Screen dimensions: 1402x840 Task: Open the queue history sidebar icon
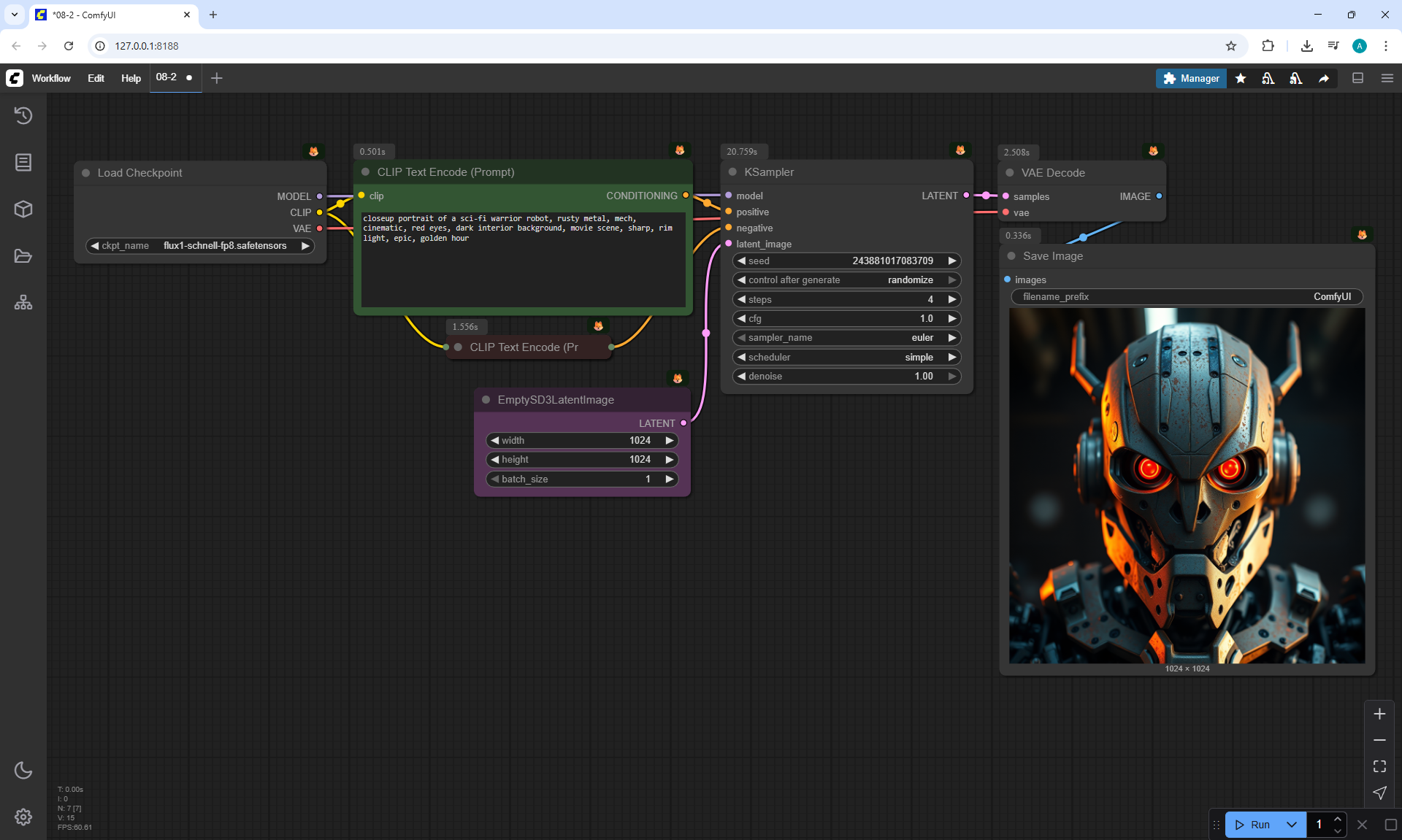tap(23, 115)
